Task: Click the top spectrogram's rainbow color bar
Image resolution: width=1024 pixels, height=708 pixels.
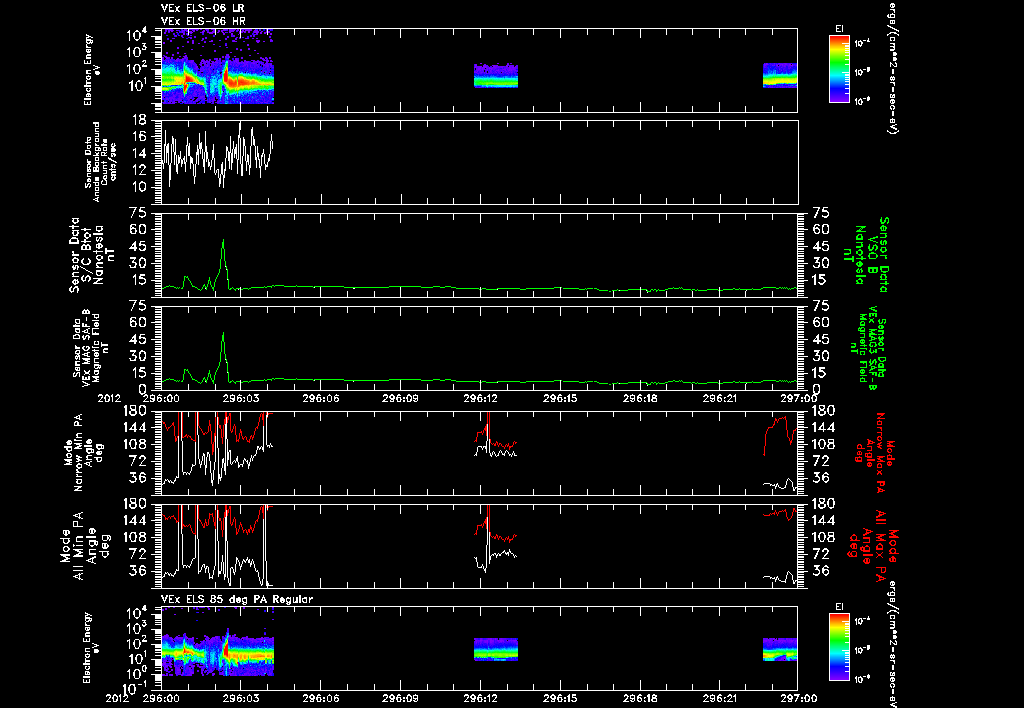Action: tap(839, 69)
